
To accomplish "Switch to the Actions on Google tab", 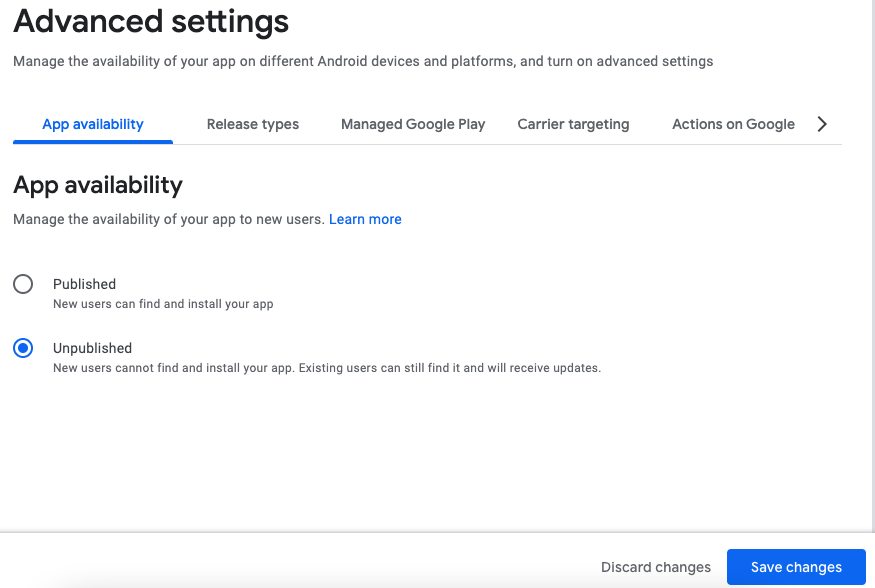I will pos(733,124).
